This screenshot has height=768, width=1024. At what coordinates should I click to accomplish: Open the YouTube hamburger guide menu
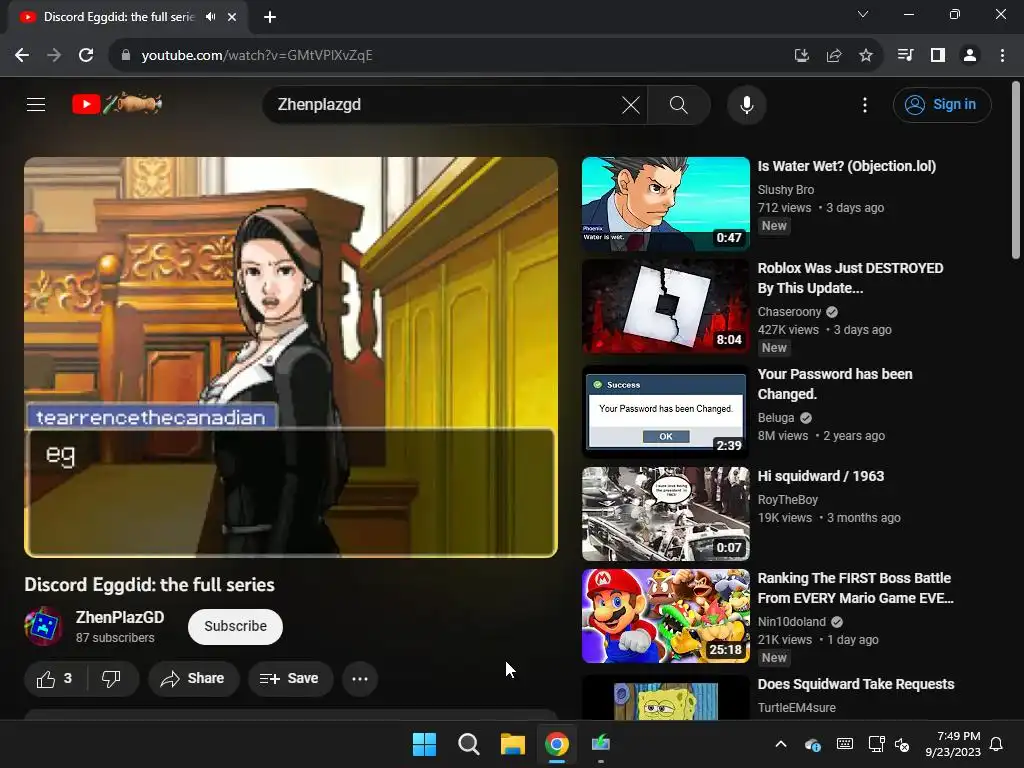tap(36, 104)
